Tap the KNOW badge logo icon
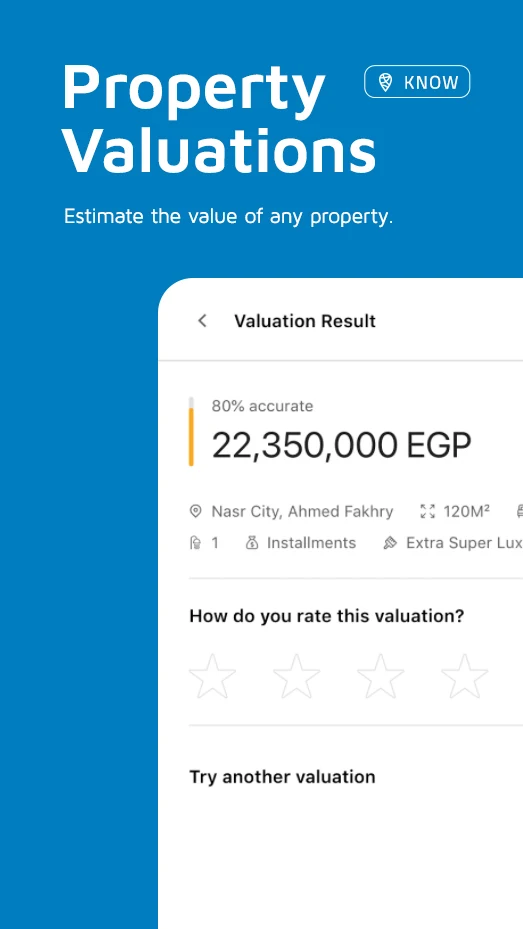Screen dimensions: 523x929 pos(386,82)
